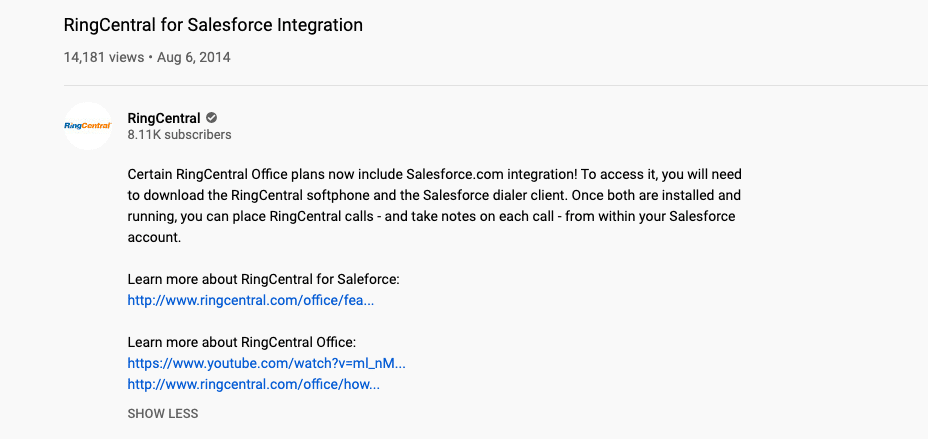This screenshot has width=928, height=439.
Task: Click the 8.11K subscribers count
Action: point(179,135)
